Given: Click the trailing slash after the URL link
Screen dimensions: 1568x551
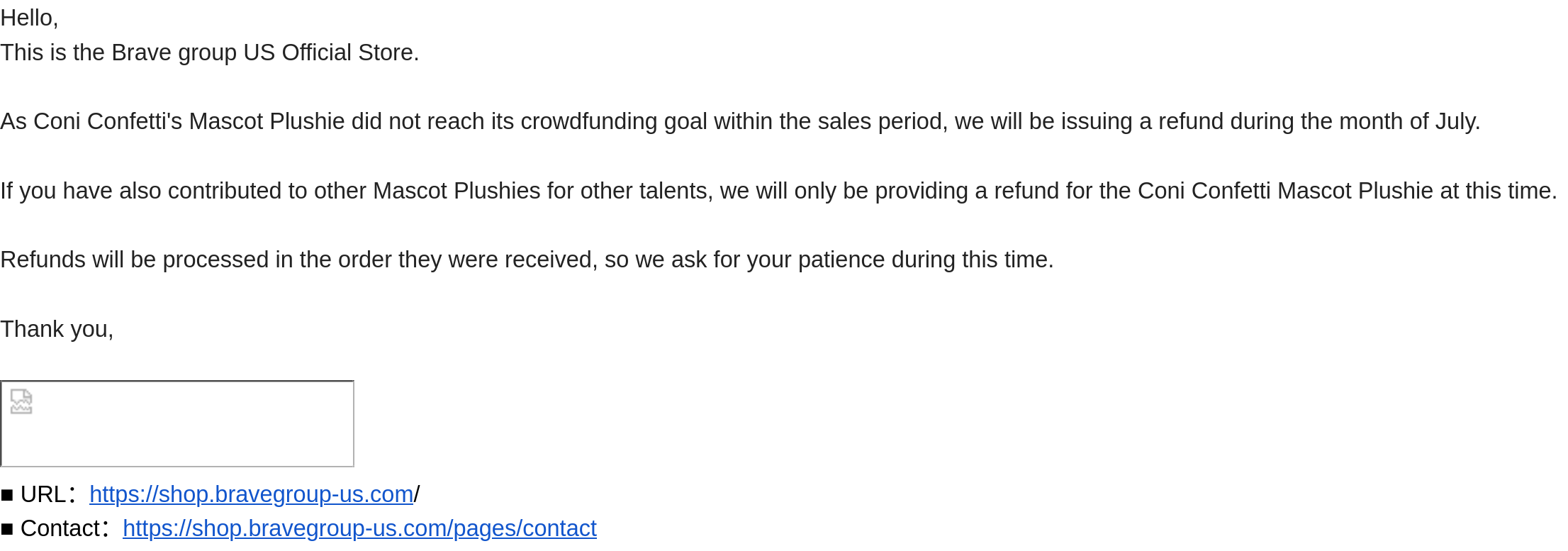Looking at the screenshot, I should point(417,494).
